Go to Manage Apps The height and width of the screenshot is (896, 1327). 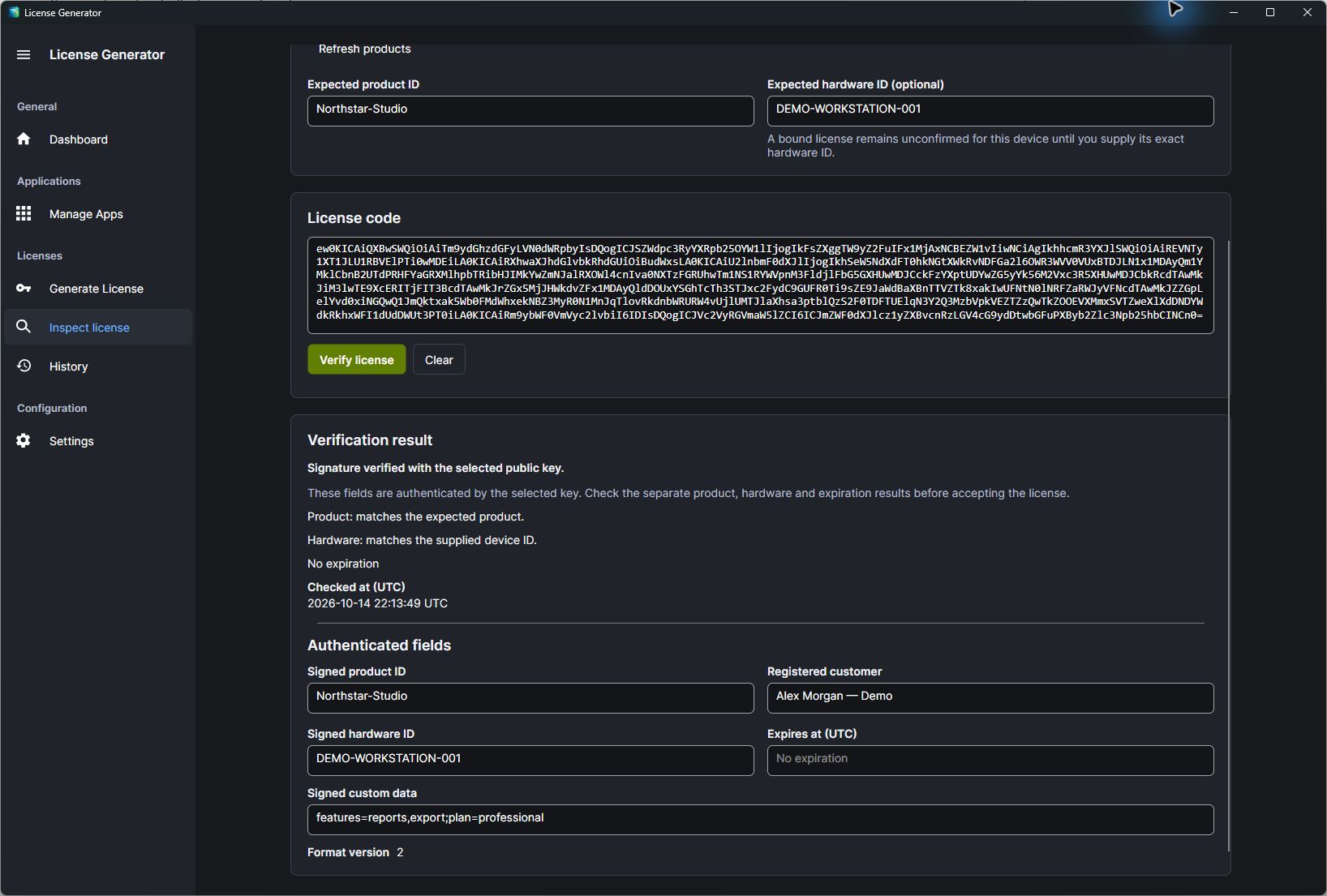point(98,214)
